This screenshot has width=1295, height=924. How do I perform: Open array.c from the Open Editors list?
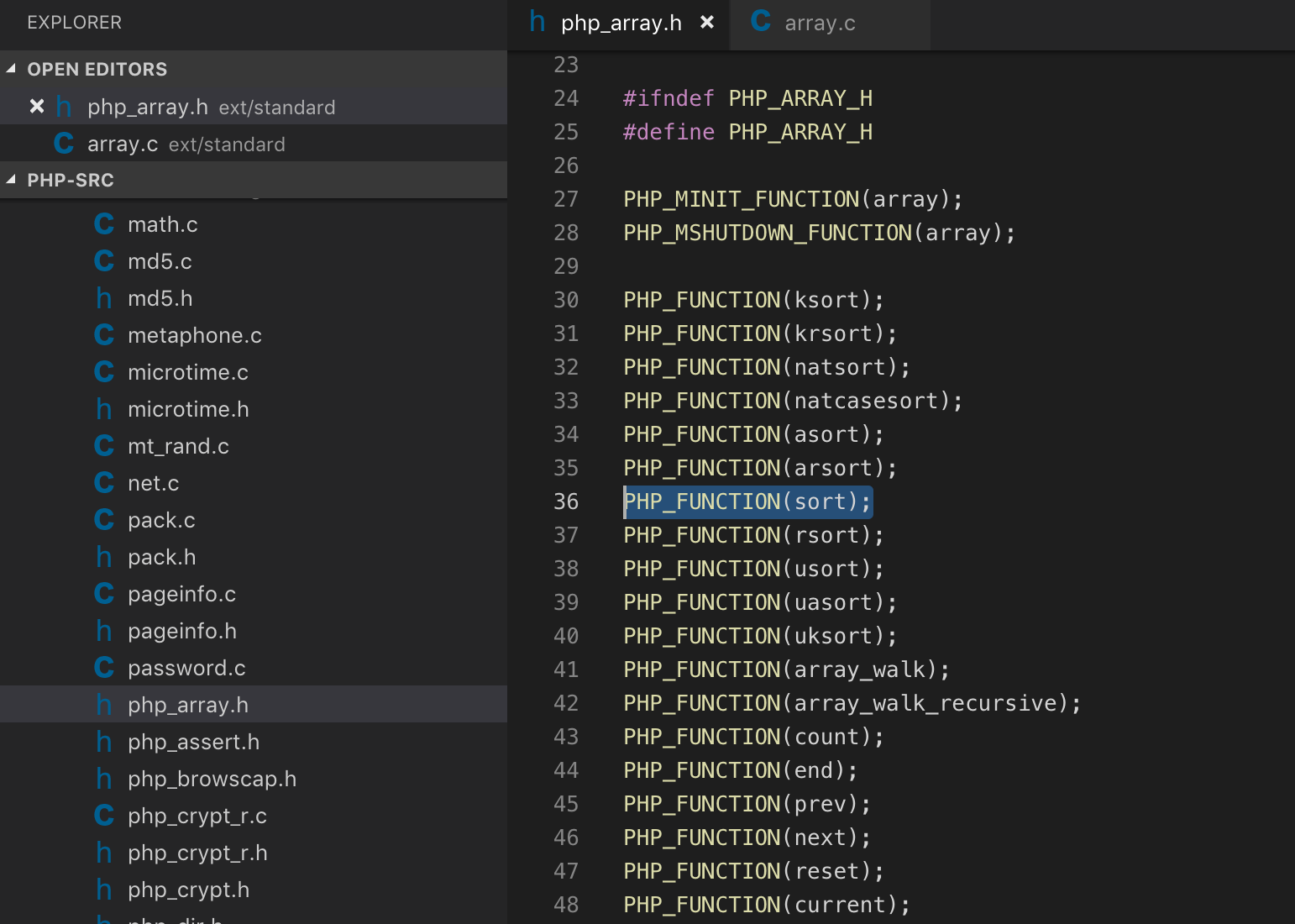(123, 144)
